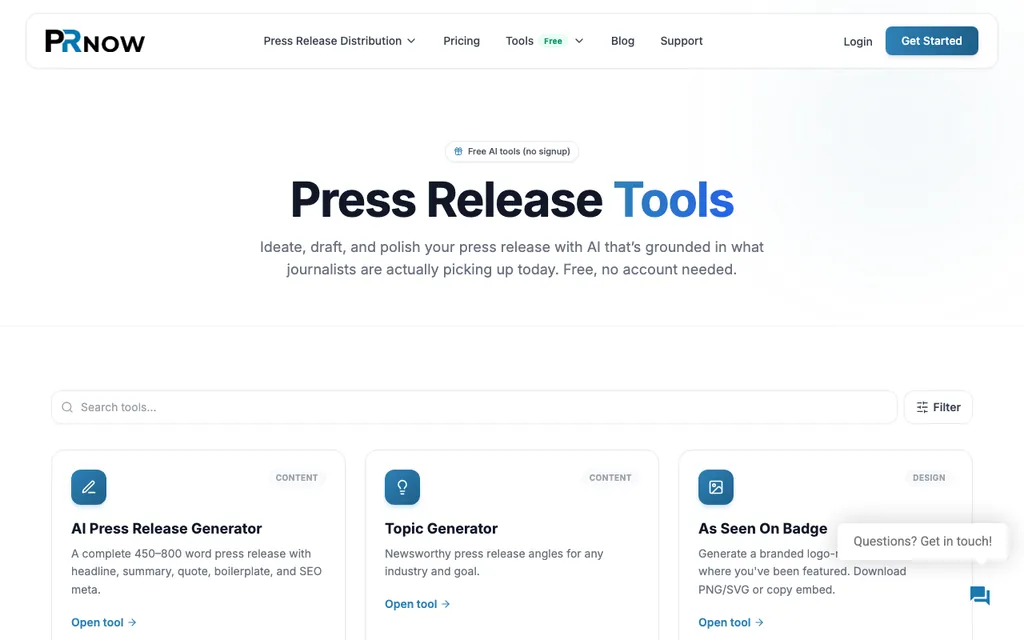Open the Support page
1024x640 pixels.
coord(681,41)
